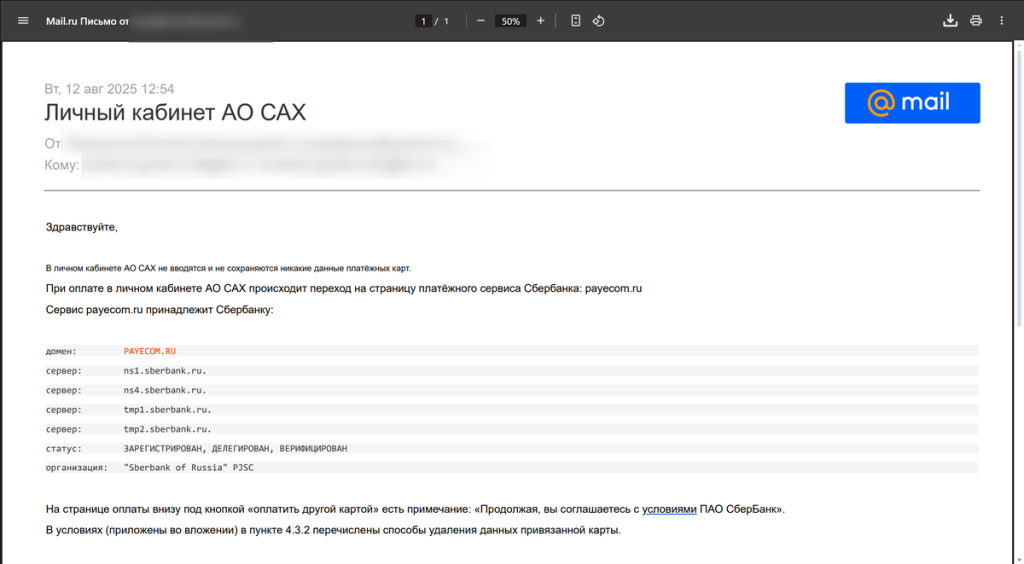Click the orange PAYECOM.RU domain text
Image resolution: width=1024 pixels, height=564 pixels.
[150, 351]
